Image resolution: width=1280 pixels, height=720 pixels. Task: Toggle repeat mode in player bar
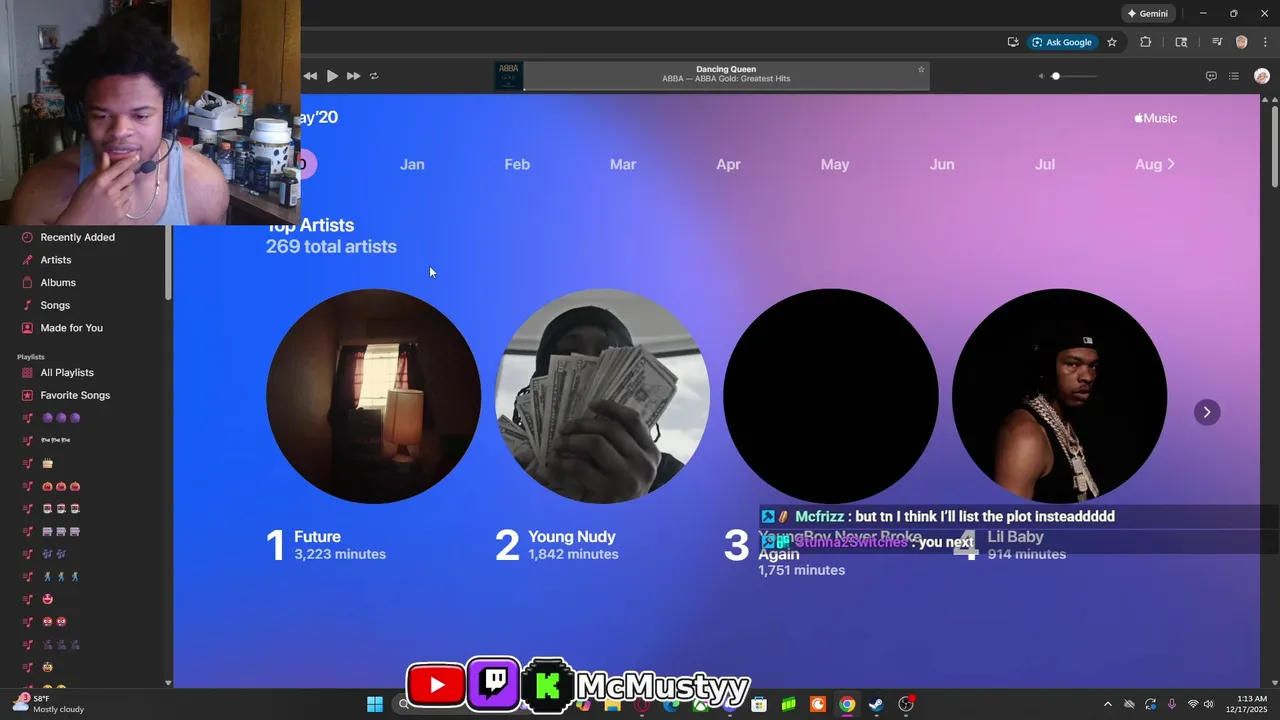point(374,76)
